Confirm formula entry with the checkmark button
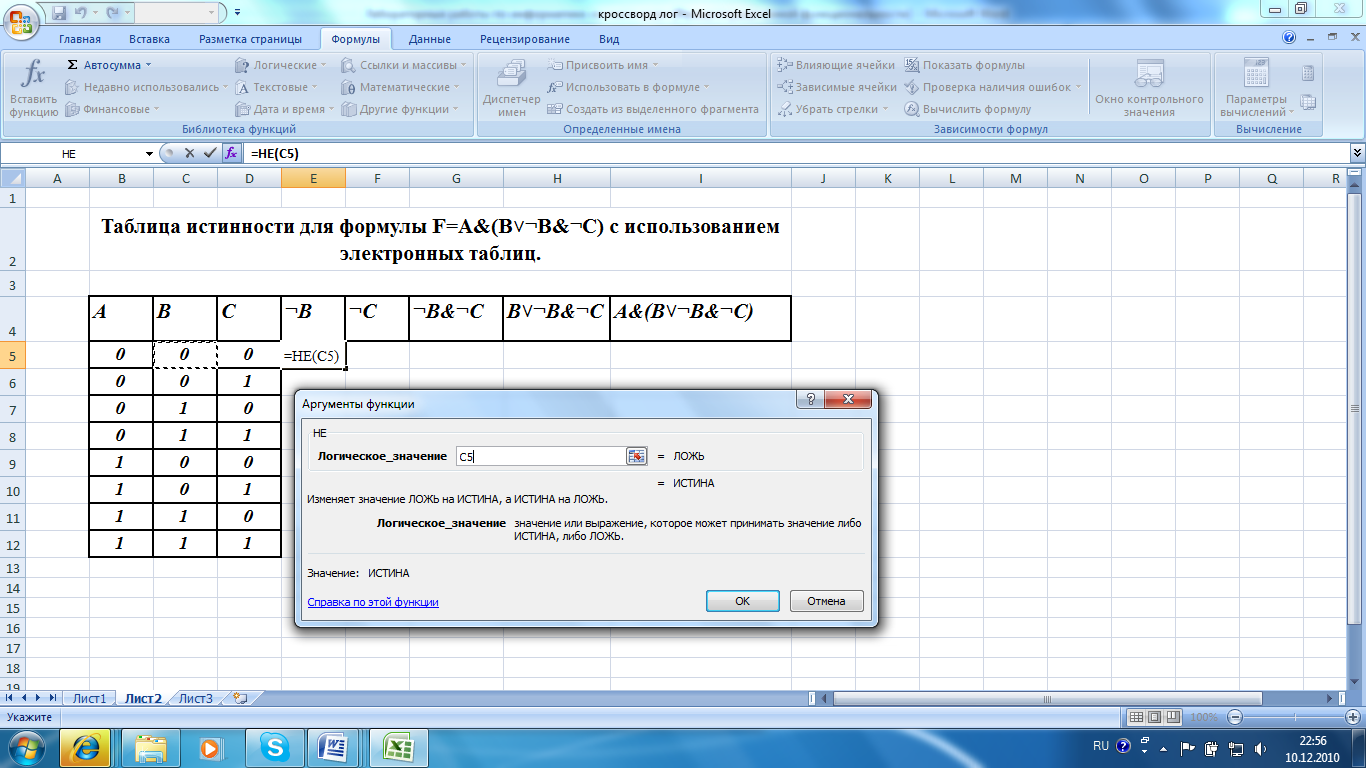 (x=209, y=153)
